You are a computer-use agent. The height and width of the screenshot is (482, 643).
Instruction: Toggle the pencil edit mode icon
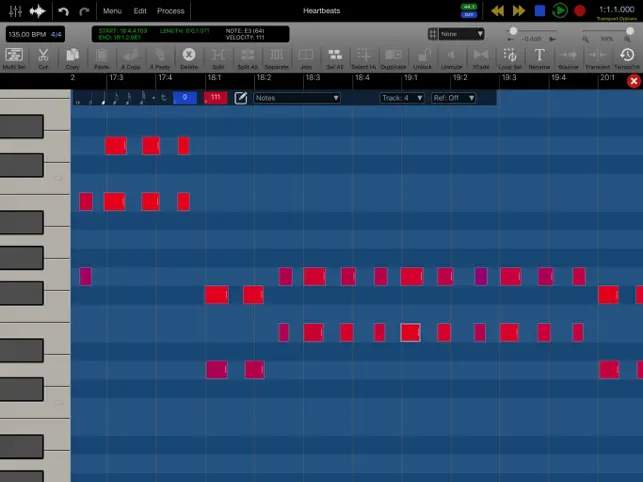[241, 98]
